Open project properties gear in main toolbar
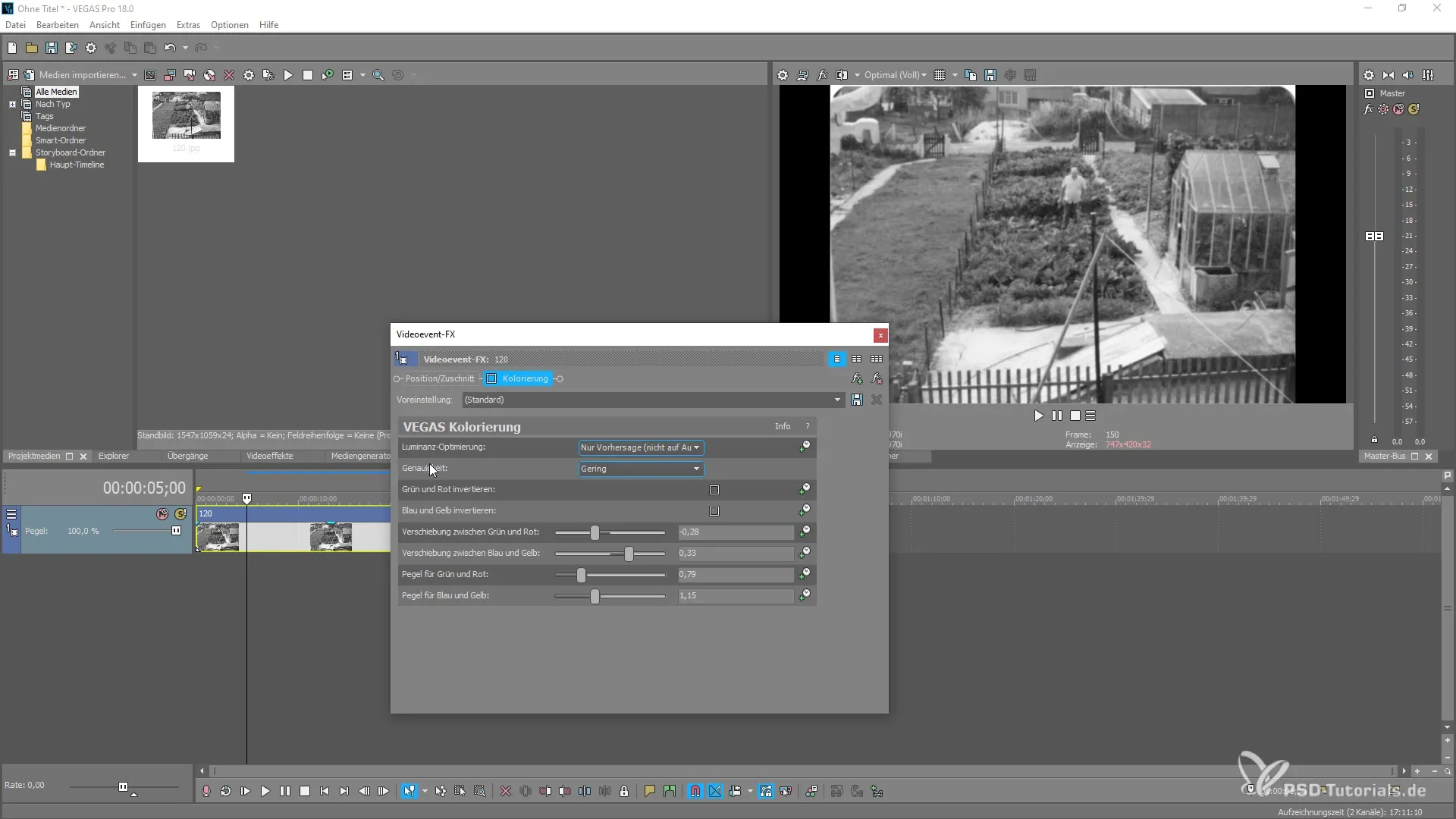The height and width of the screenshot is (819, 1456). click(91, 48)
